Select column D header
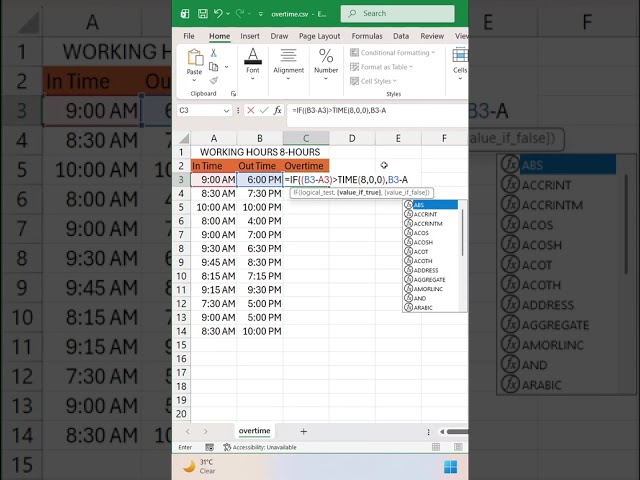The height and width of the screenshot is (480, 640). click(352, 138)
